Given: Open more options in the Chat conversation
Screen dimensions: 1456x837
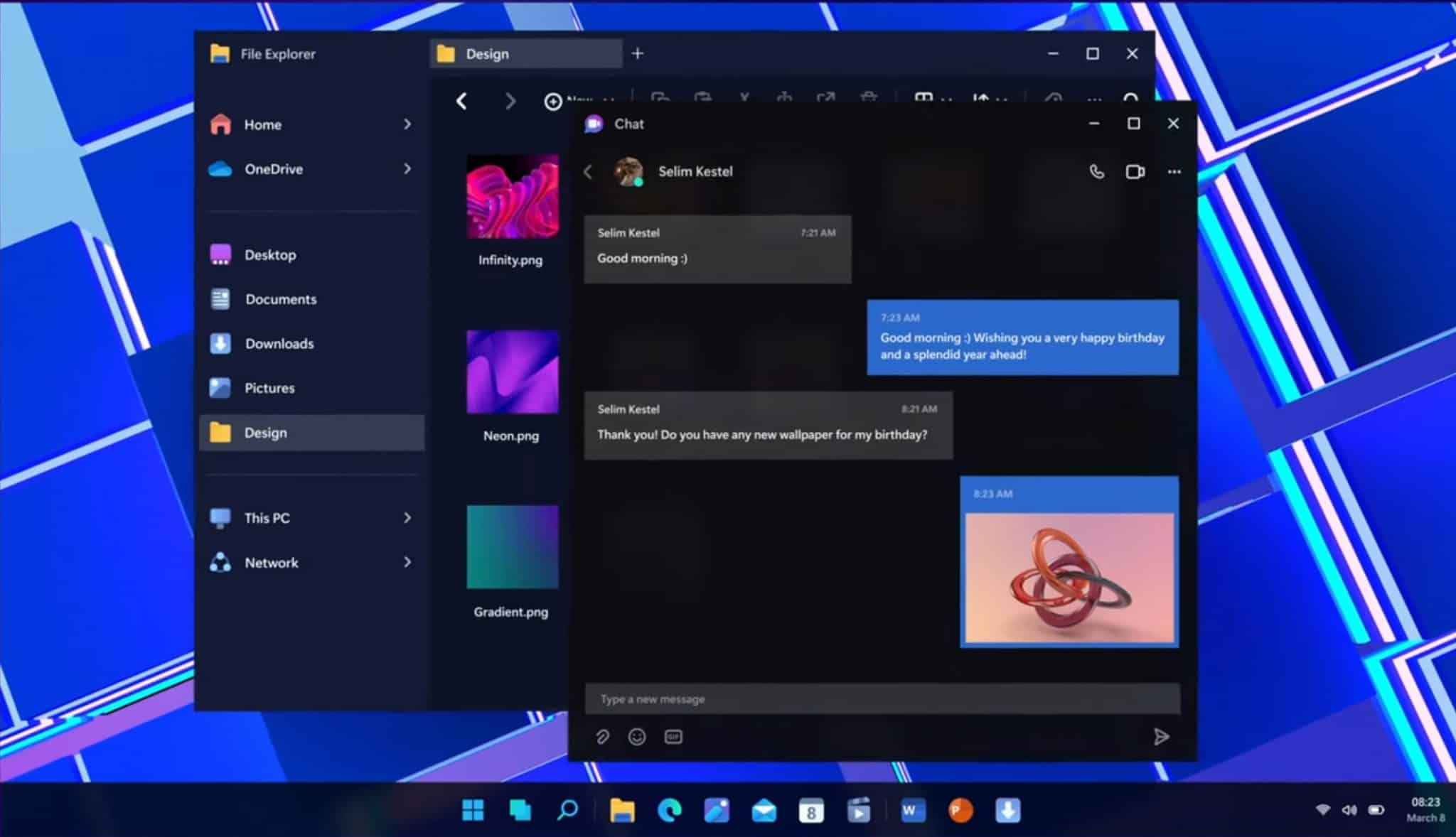Looking at the screenshot, I should [x=1174, y=171].
